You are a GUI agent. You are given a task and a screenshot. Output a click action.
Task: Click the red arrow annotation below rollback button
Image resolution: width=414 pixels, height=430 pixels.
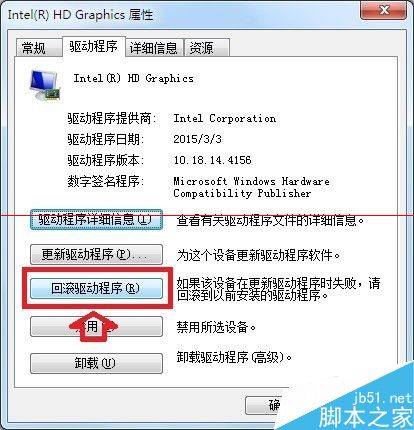coord(94,326)
